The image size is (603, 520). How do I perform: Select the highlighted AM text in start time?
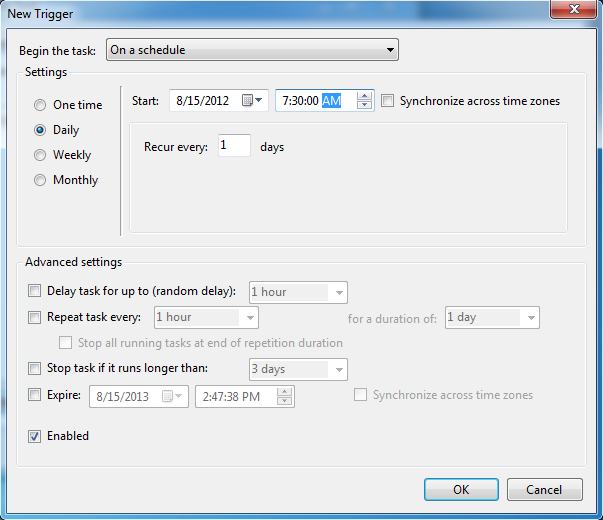pos(331,101)
